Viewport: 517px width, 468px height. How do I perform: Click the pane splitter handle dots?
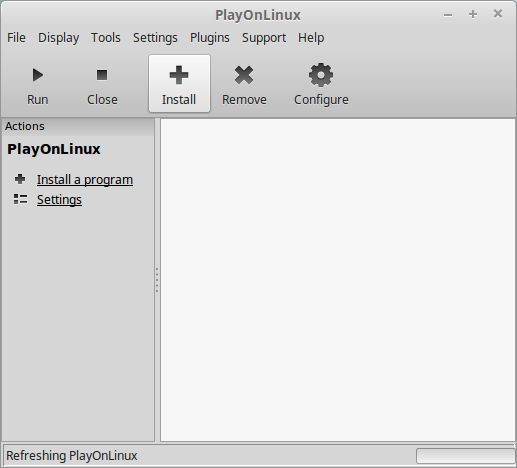pos(157,280)
